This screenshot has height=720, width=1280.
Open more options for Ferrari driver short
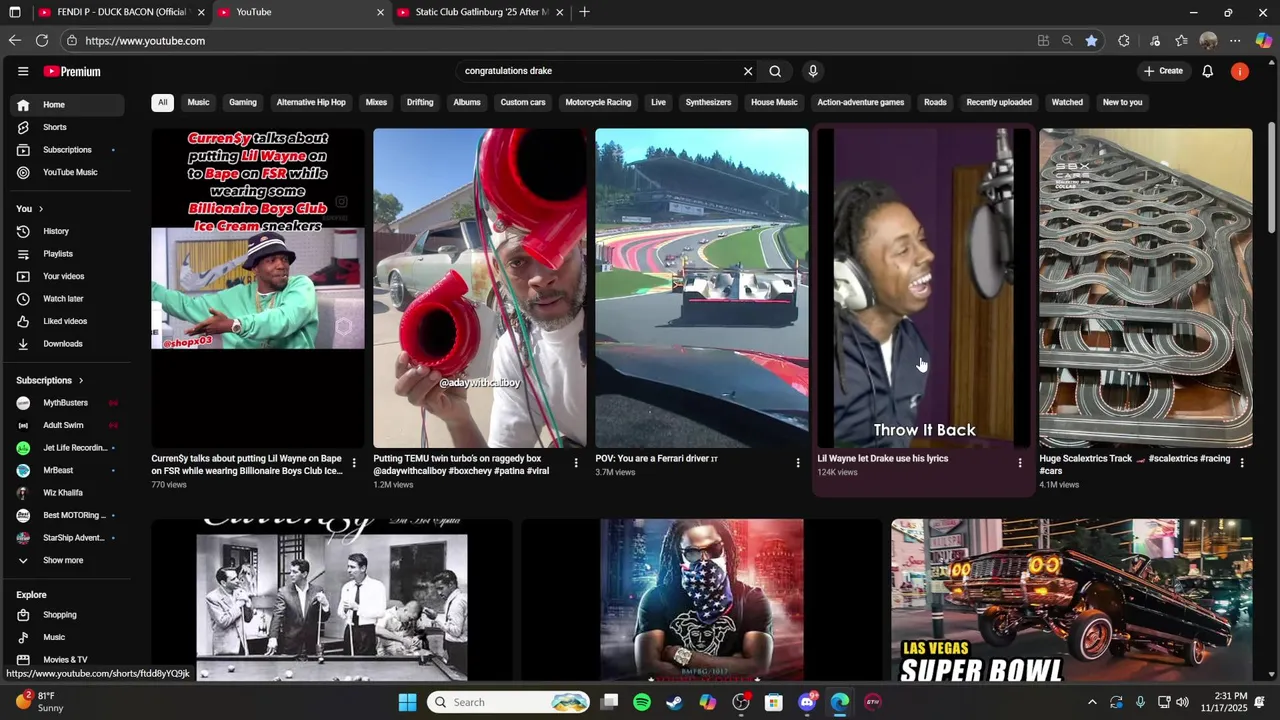tap(798, 463)
